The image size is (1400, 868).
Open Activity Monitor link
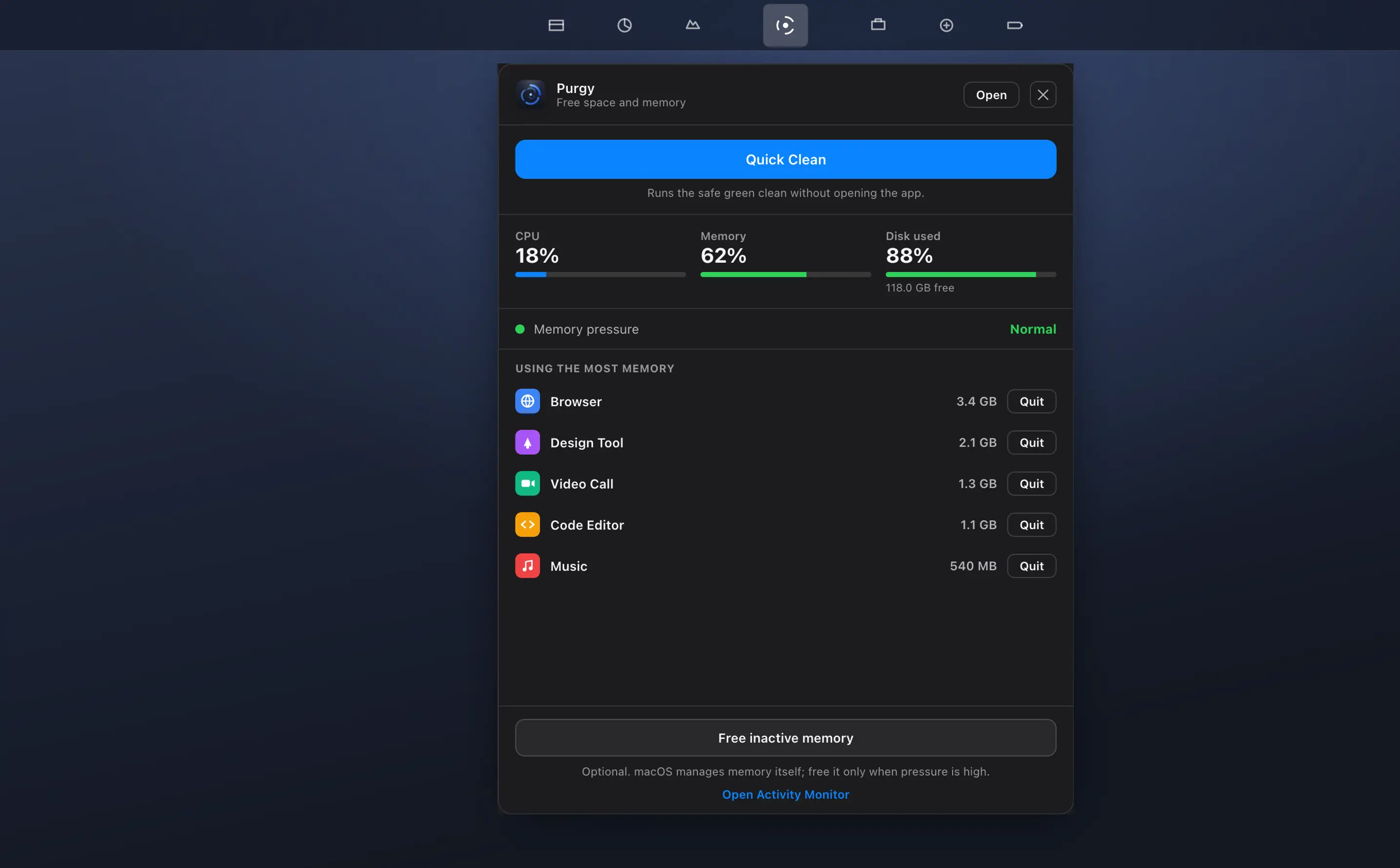click(x=785, y=794)
